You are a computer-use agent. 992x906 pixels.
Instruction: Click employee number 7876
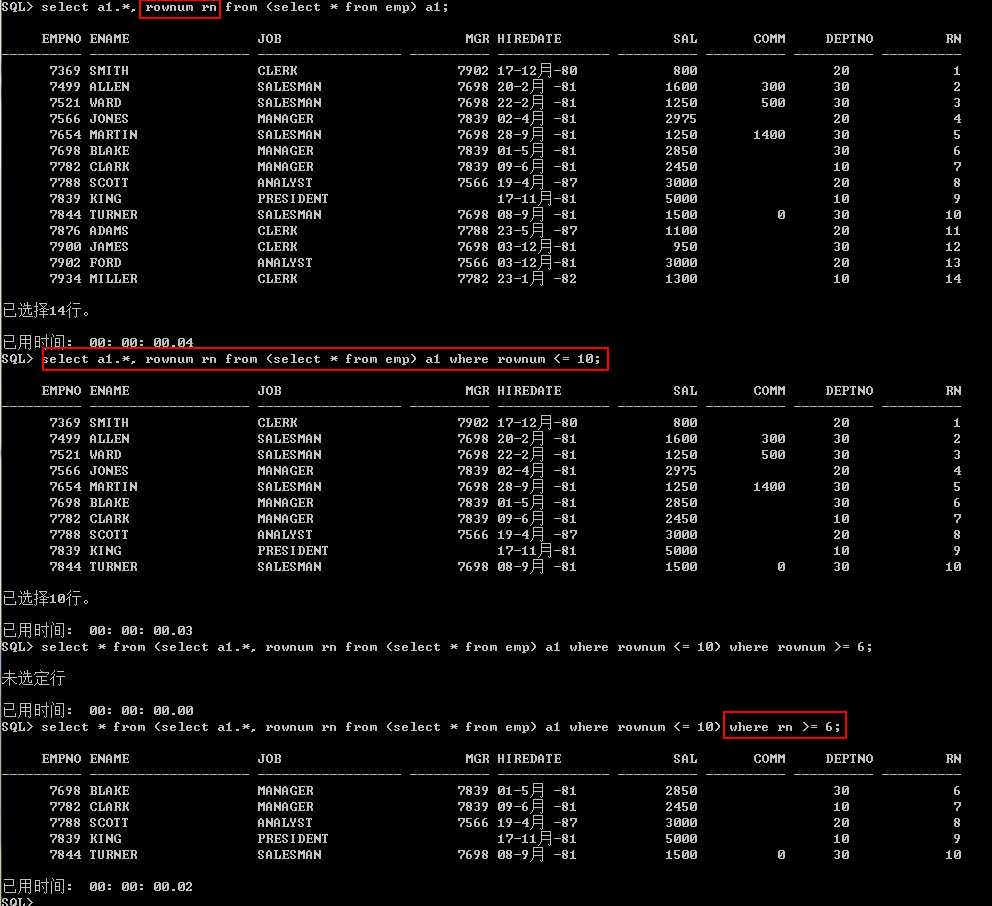pyautogui.click(x=65, y=231)
